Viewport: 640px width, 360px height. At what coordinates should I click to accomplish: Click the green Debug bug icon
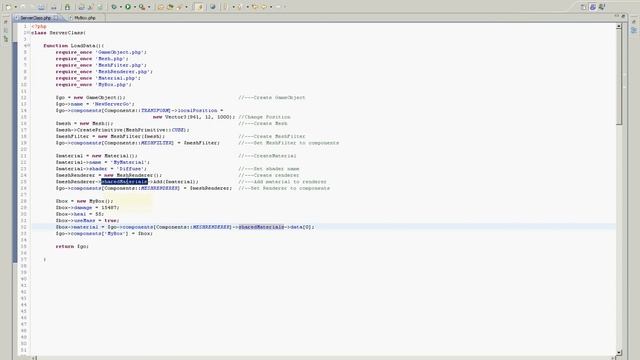pos(114,7)
